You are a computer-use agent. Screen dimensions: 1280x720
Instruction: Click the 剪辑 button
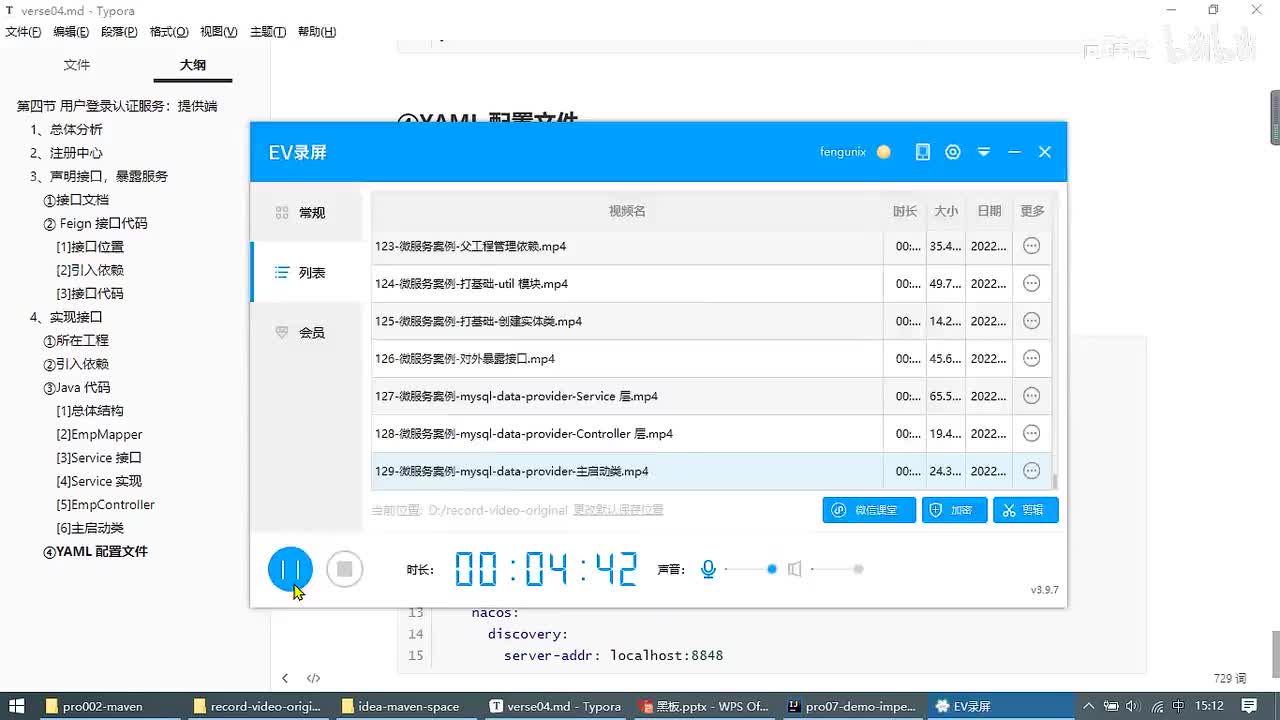point(1026,510)
